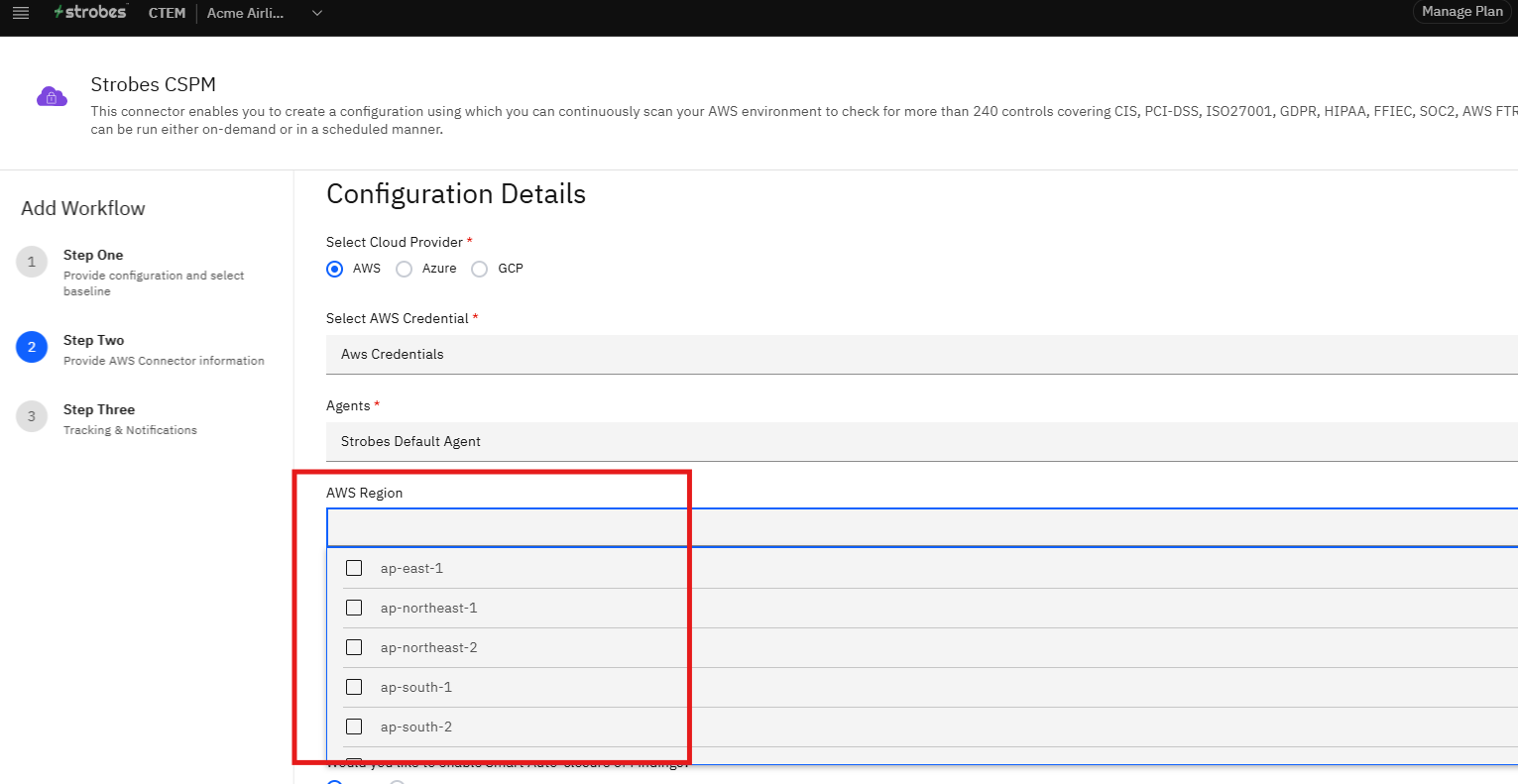Click the Strobes logo
Viewport: 1518px width, 784px height.
tap(90, 12)
